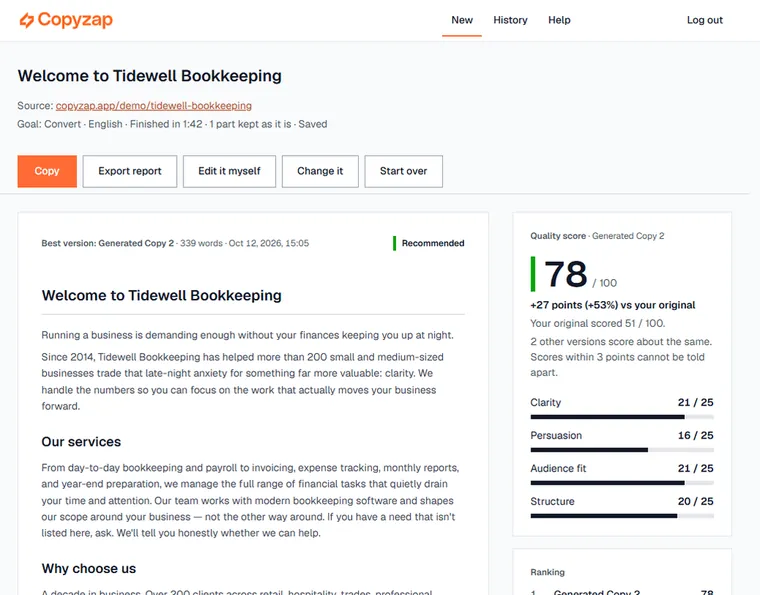Open the New tab

point(462,20)
